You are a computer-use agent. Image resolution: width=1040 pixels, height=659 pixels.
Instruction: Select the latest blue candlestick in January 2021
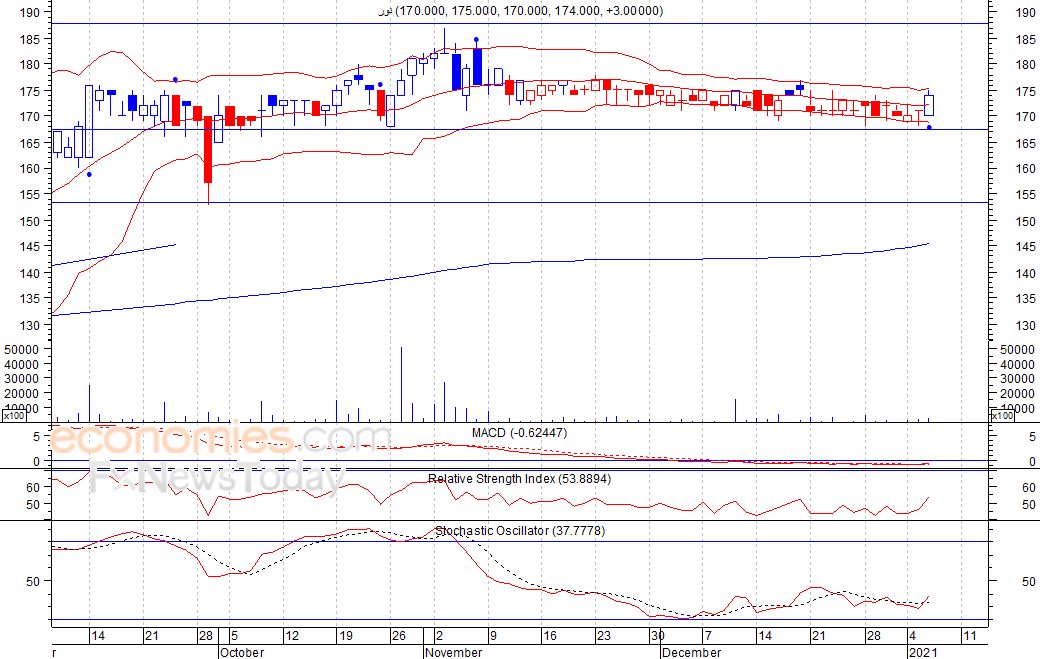click(x=929, y=105)
